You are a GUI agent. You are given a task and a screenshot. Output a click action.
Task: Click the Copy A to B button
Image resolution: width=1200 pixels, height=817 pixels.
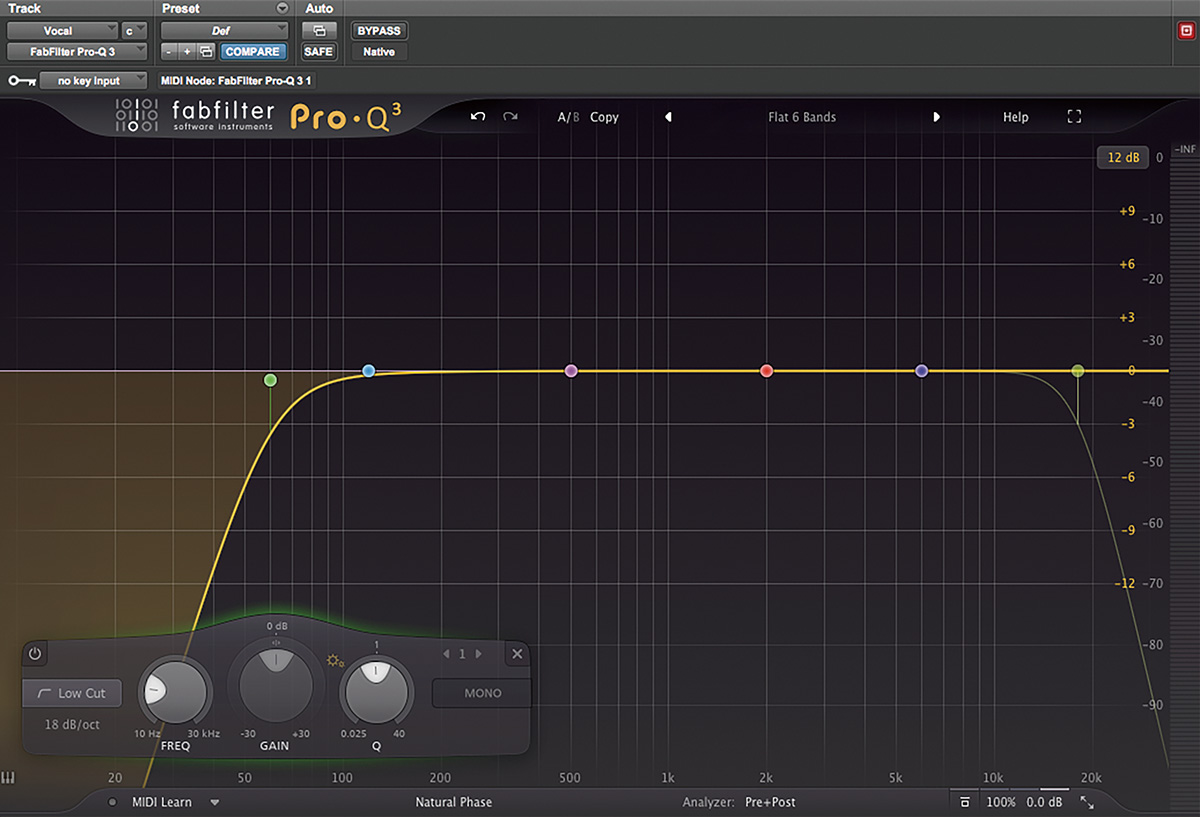[604, 117]
